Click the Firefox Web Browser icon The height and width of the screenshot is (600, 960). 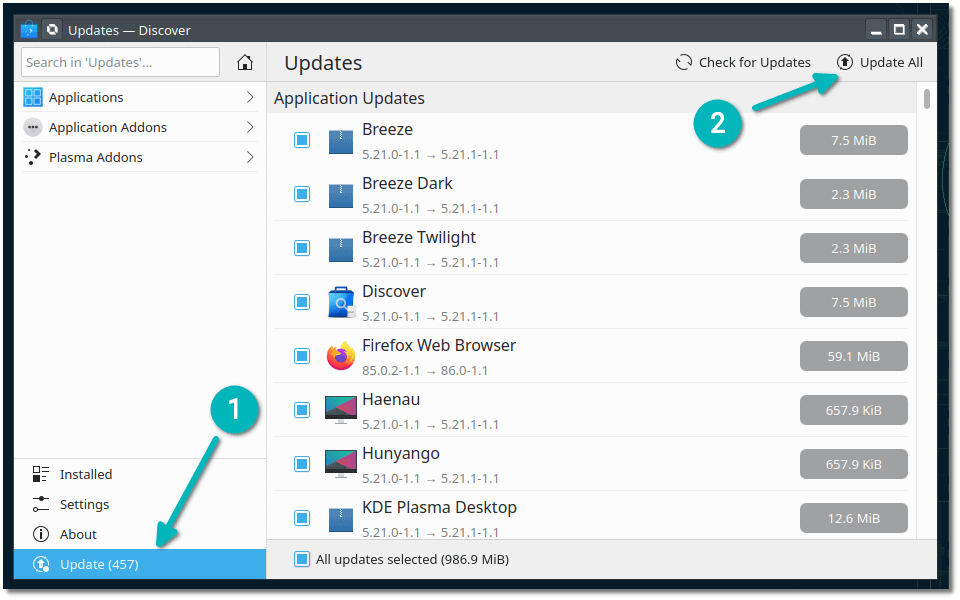[x=341, y=355]
